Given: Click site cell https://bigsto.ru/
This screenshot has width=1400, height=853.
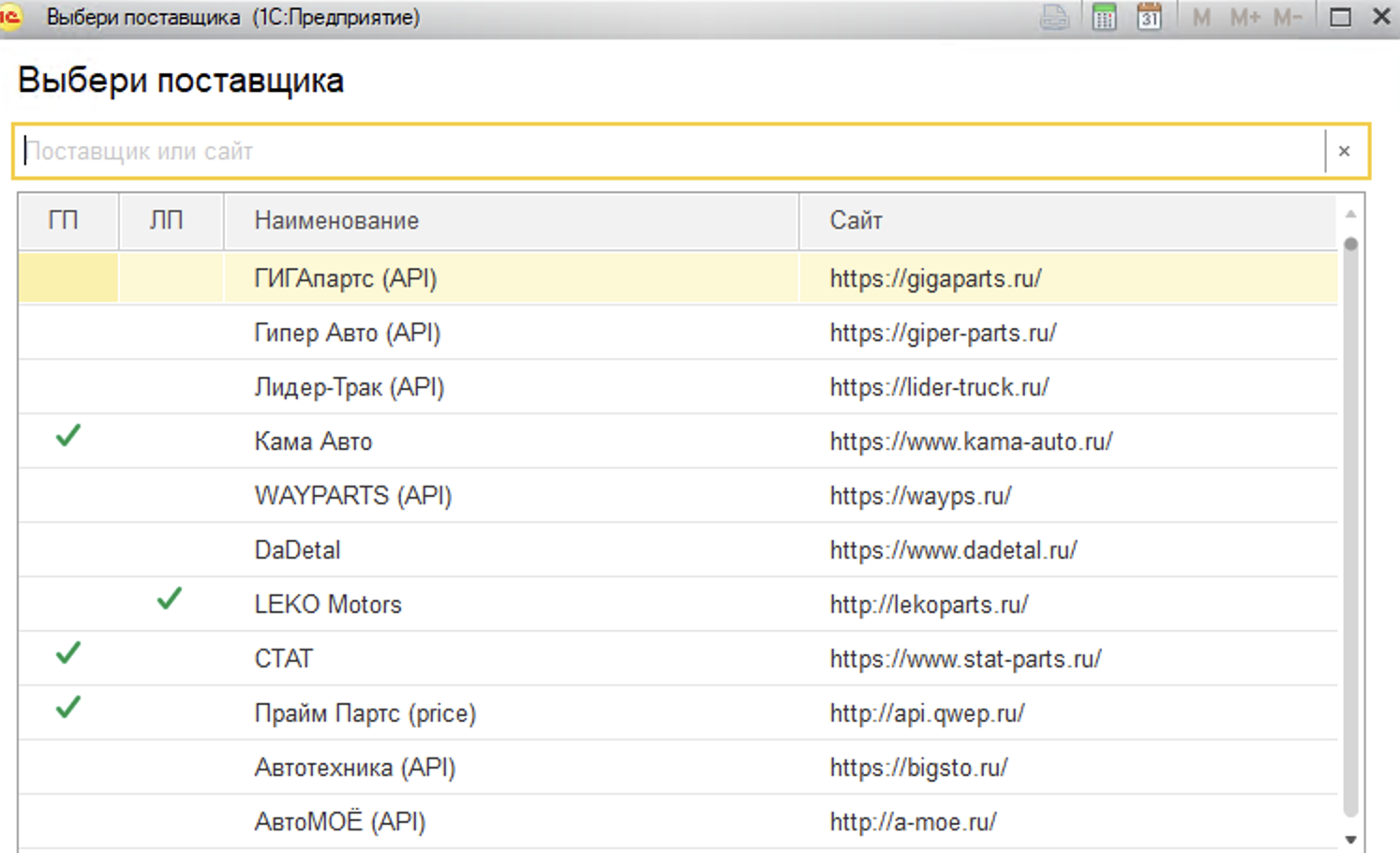Looking at the screenshot, I should point(918,768).
